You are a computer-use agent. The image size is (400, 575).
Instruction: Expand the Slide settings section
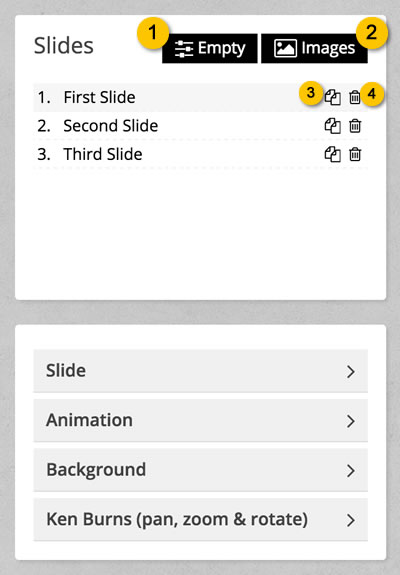201,371
